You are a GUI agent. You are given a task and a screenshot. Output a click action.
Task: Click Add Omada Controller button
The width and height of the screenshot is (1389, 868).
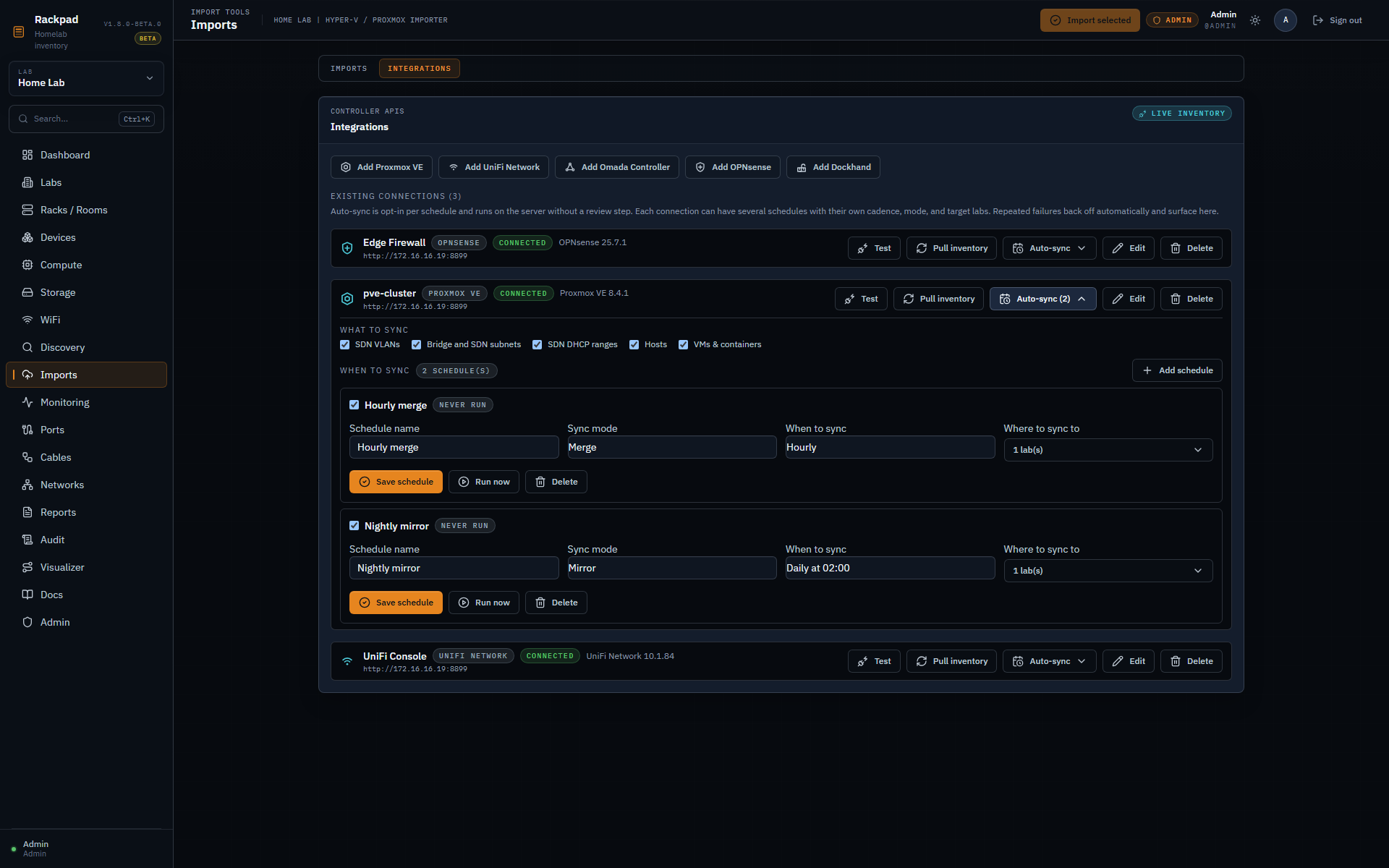pos(616,167)
